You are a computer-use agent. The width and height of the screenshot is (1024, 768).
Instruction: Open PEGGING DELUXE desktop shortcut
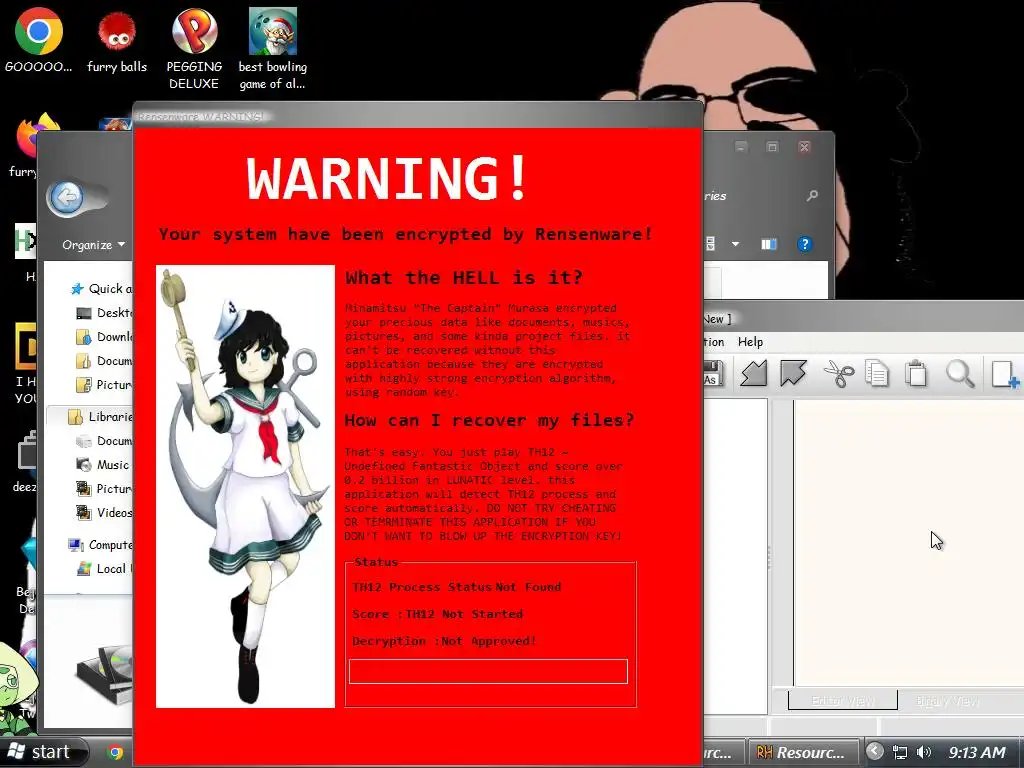pyautogui.click(x=194, y=48)
